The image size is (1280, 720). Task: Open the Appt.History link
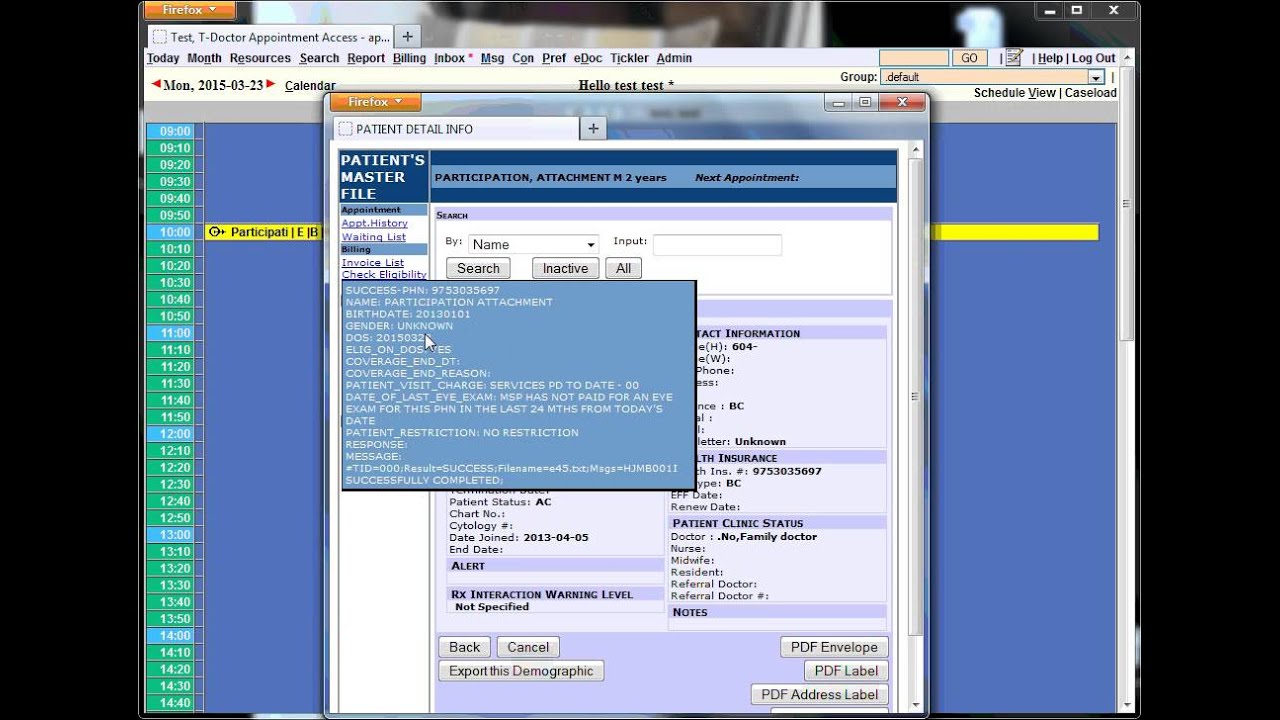click(375, 223)
